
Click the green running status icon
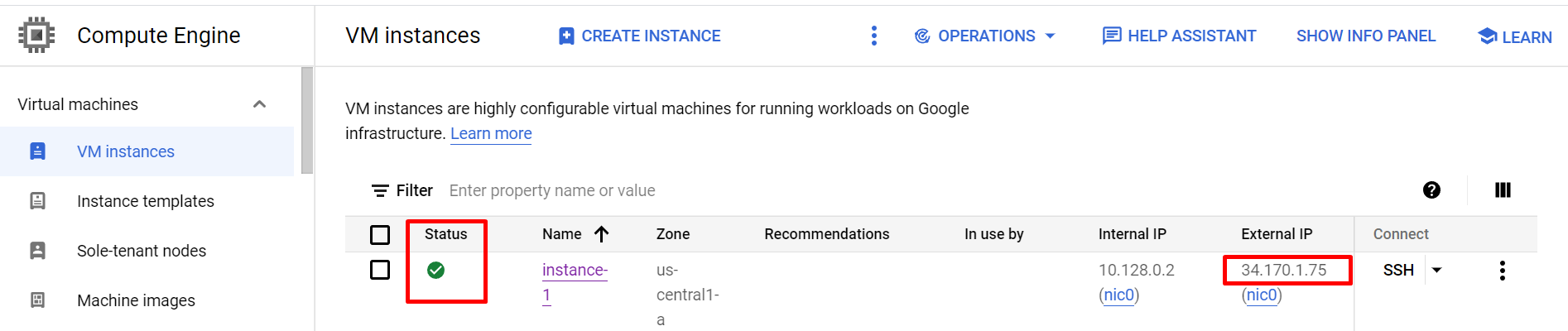[x=435, y=270]
